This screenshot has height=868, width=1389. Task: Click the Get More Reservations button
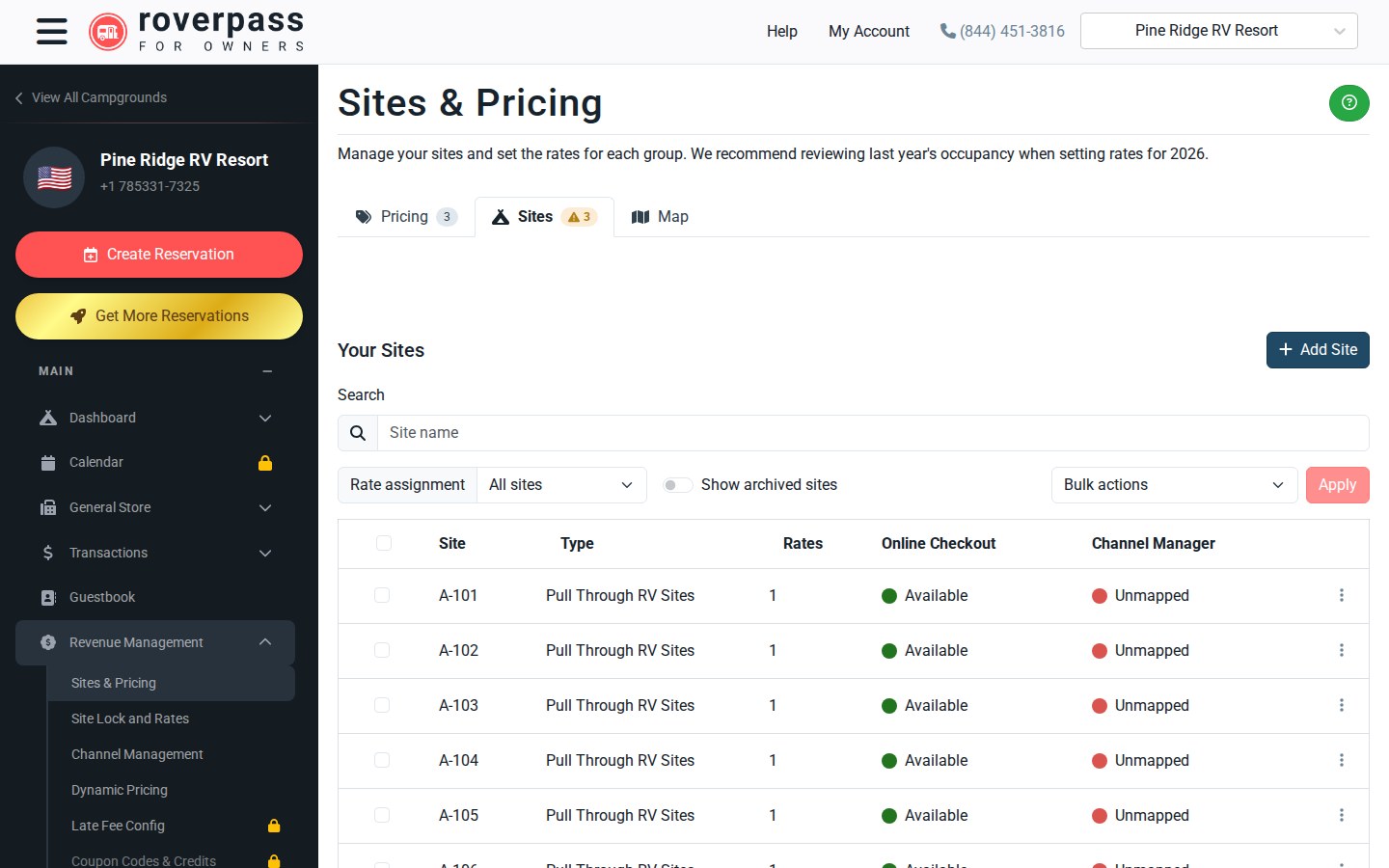[x=159, y=316]
